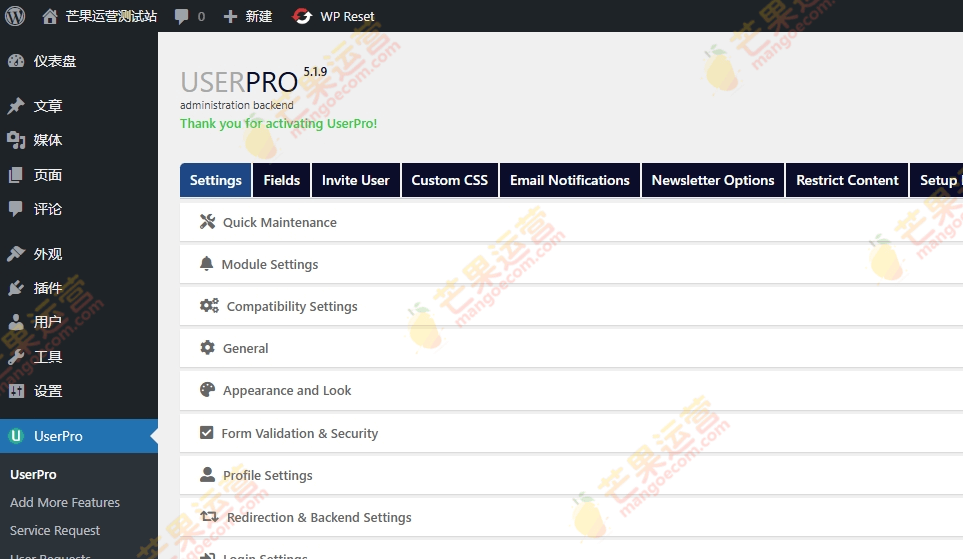Expand the General section
This screenshot has height=559, width=963.
tap(571, 348)
